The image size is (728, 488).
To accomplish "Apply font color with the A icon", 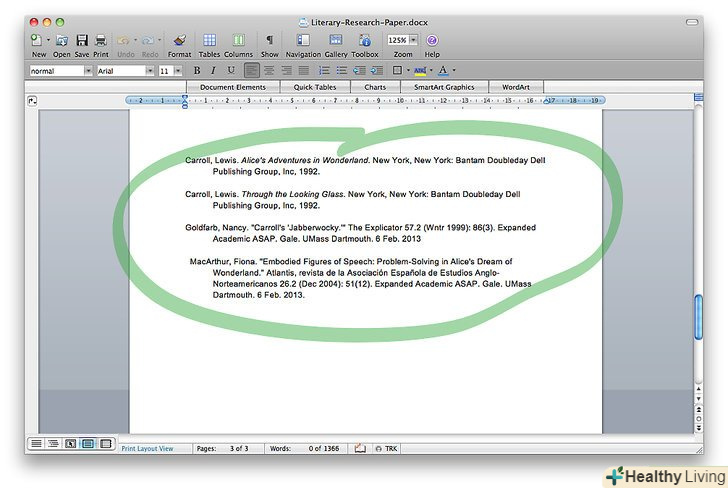I will click(x=443, y=71).
